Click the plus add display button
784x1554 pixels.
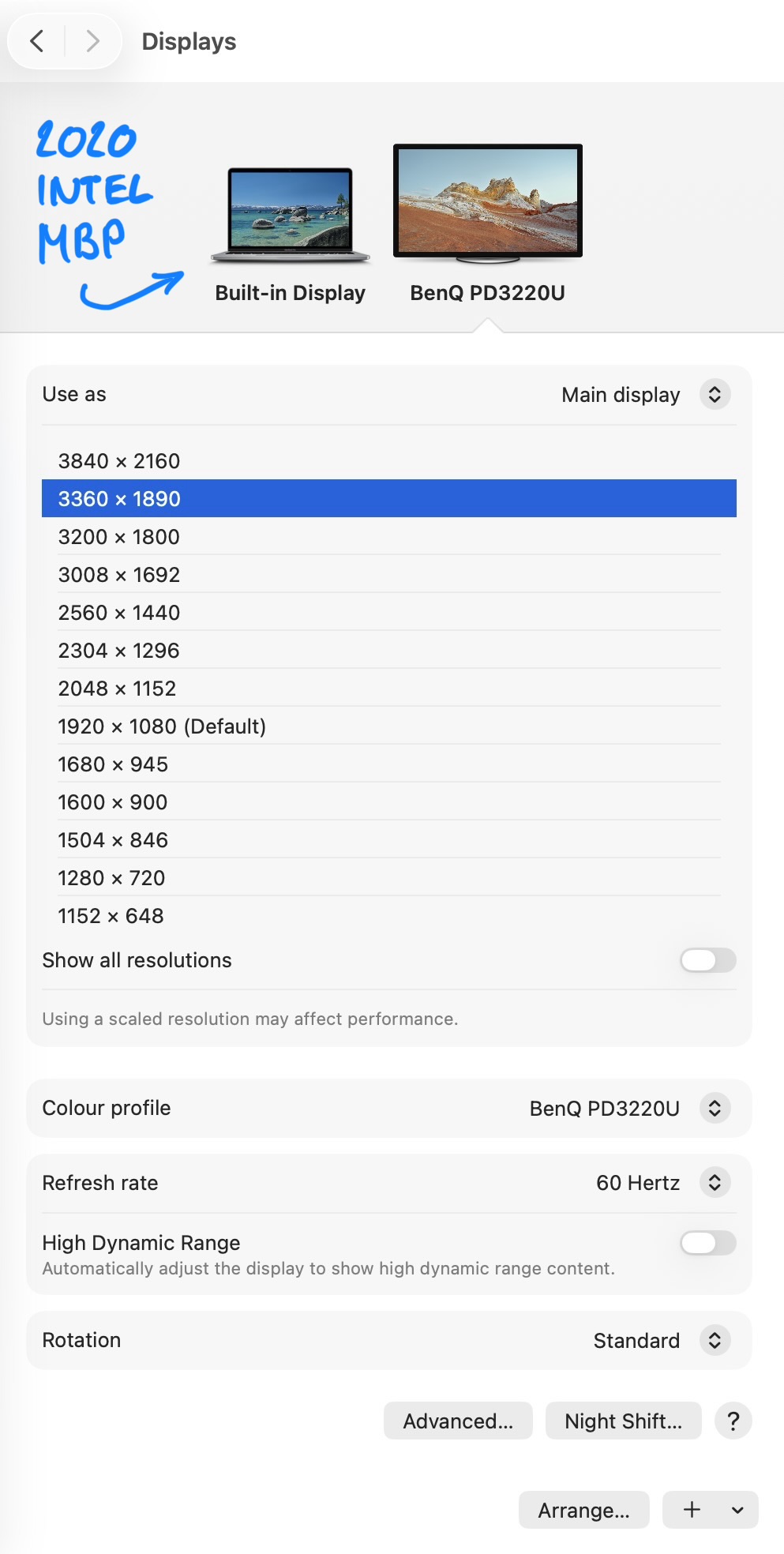[x=692, y=1510]
